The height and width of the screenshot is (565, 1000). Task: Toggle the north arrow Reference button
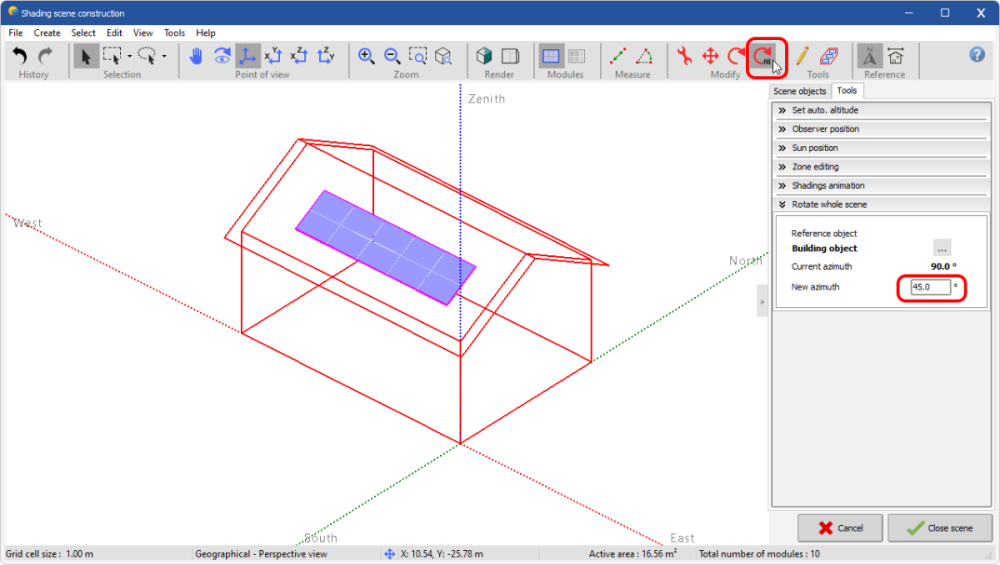pyautogui.click(x=869, y=56)
